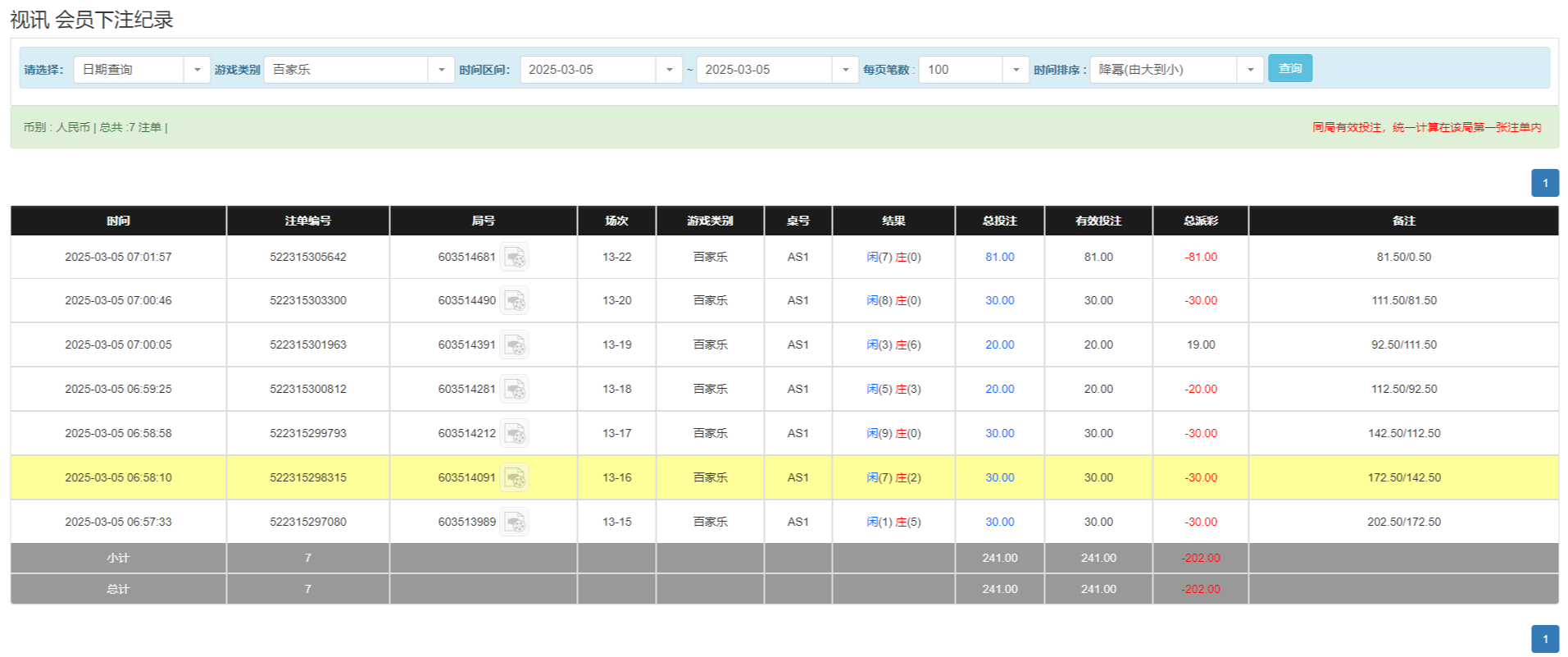Click replay icon beside round 603514391

click(515, 345)
